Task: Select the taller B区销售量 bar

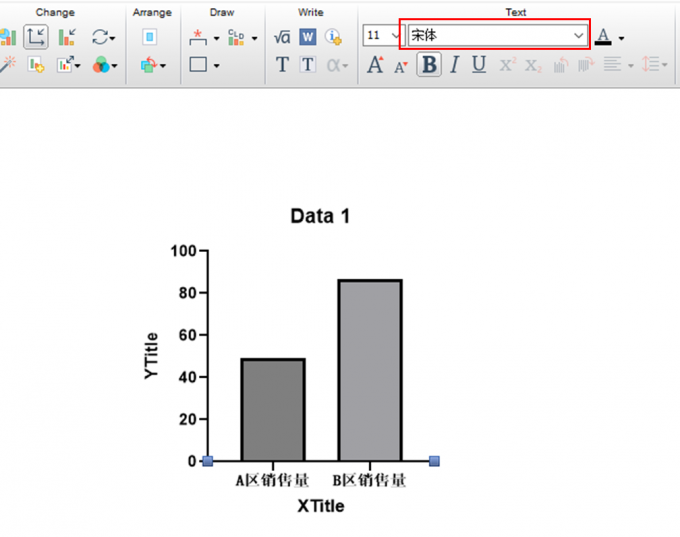Action: click(x=370, y=370)
